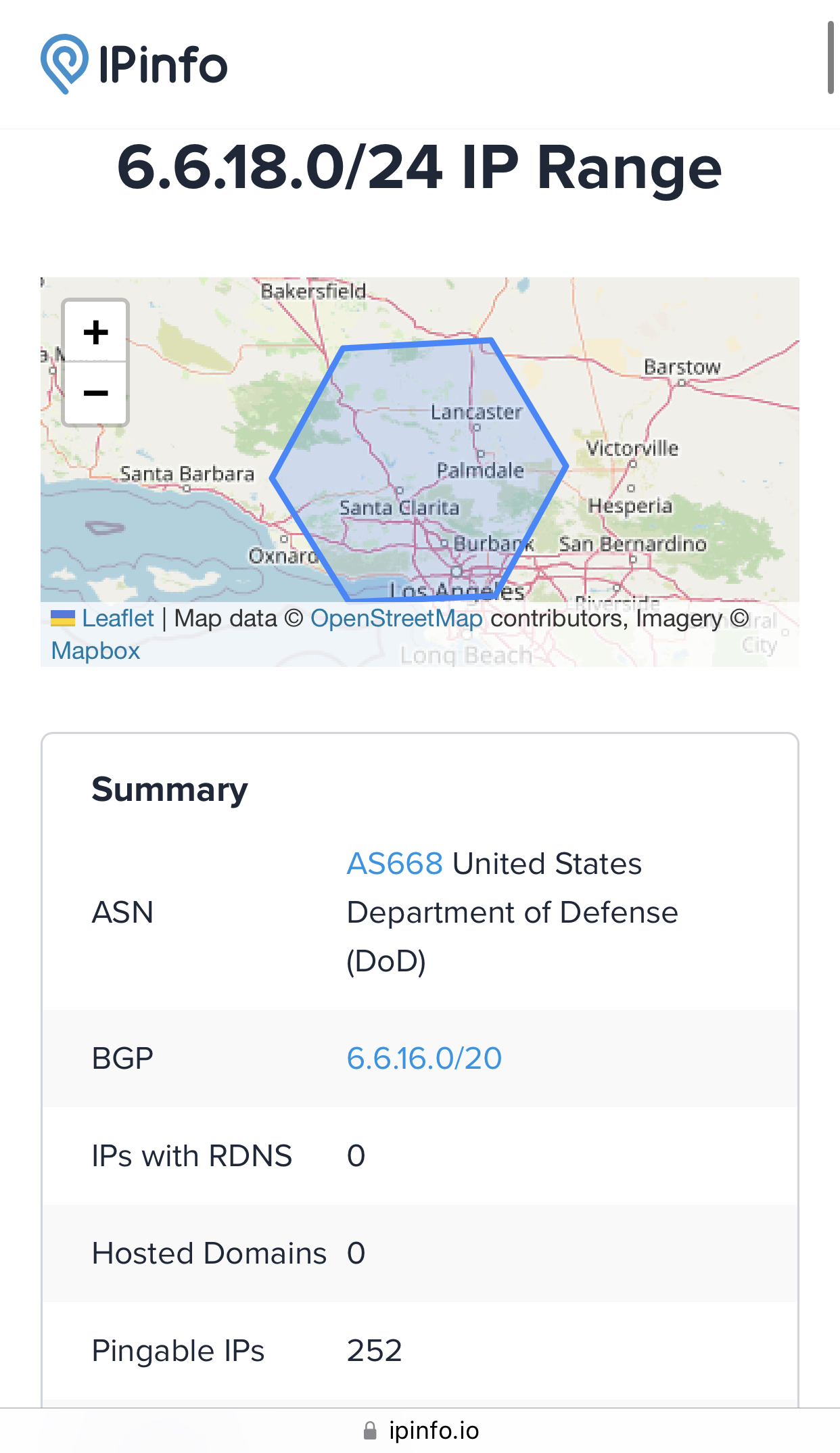The width and height of the screenshot is (840, 1453).
Task: Click the Santa Barbara label on the map
Action: click(x=187, y=474)
